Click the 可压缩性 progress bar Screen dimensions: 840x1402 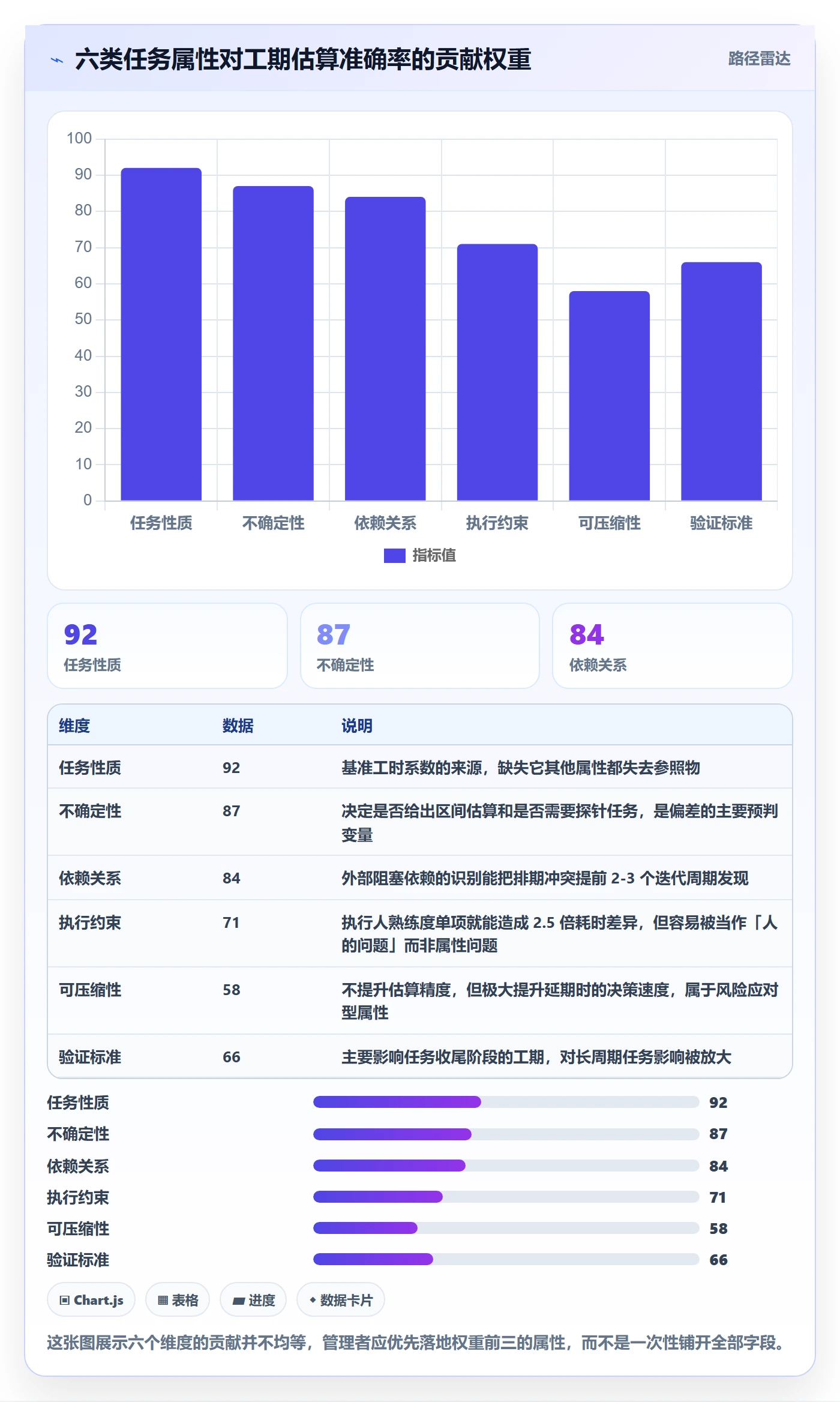(x=506, y=1228)
